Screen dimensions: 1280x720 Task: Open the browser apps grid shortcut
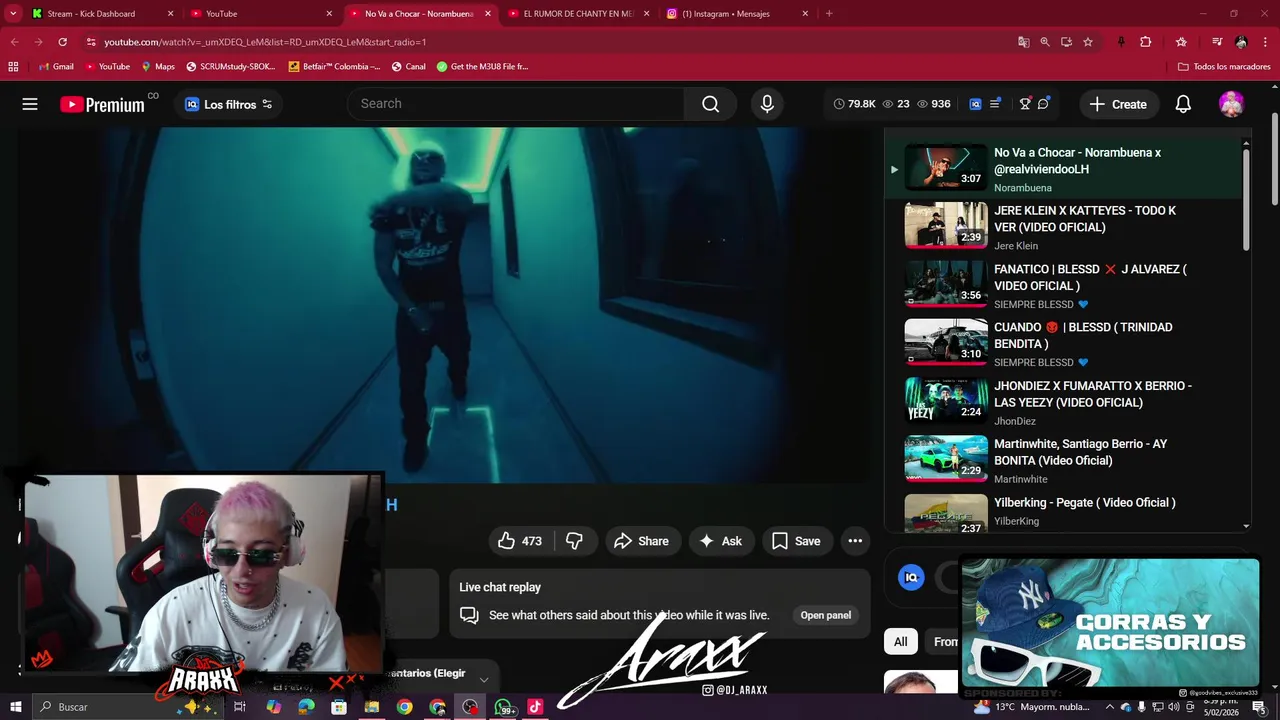[x=13, y=67]
